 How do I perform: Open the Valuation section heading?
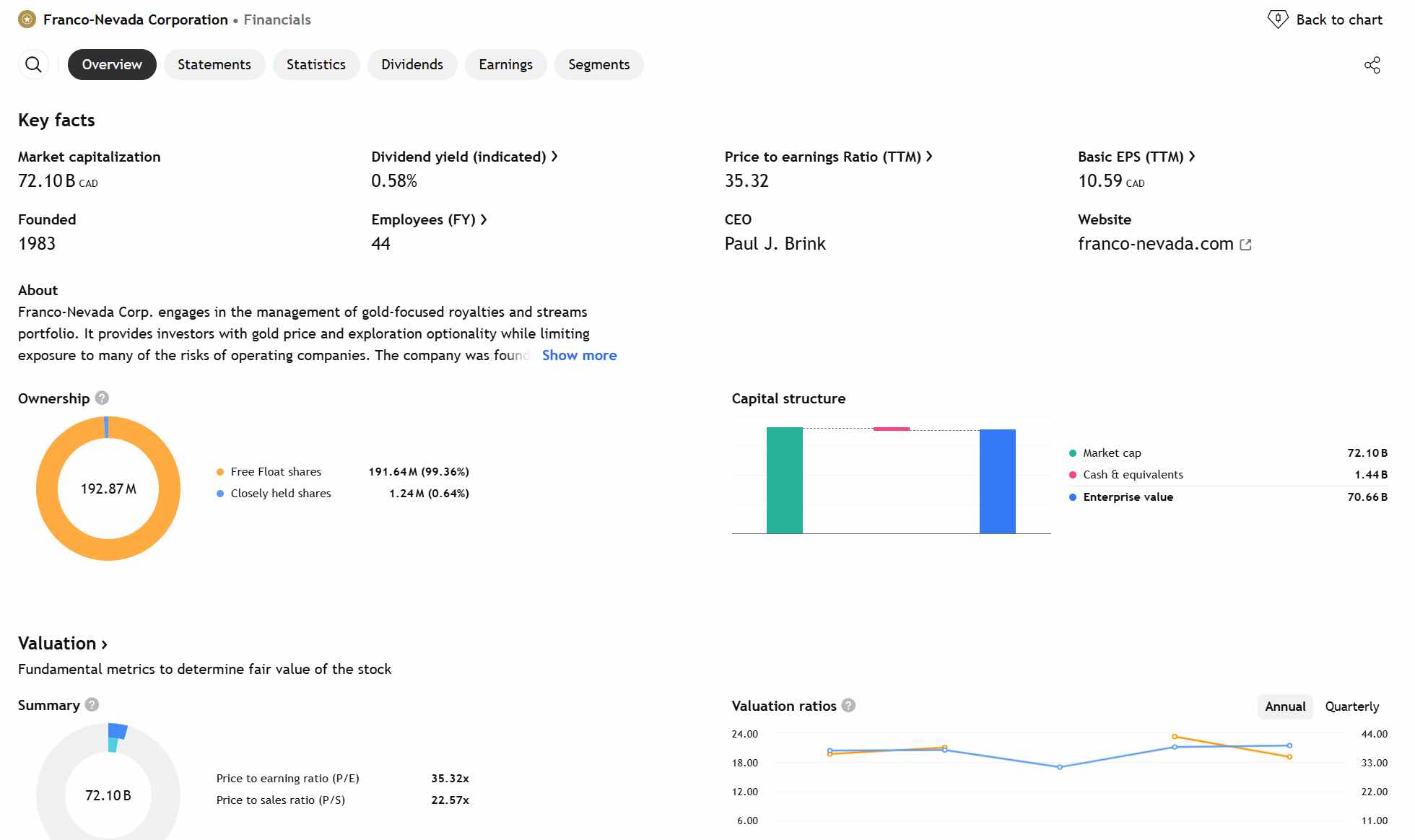[x=63, y=643]
